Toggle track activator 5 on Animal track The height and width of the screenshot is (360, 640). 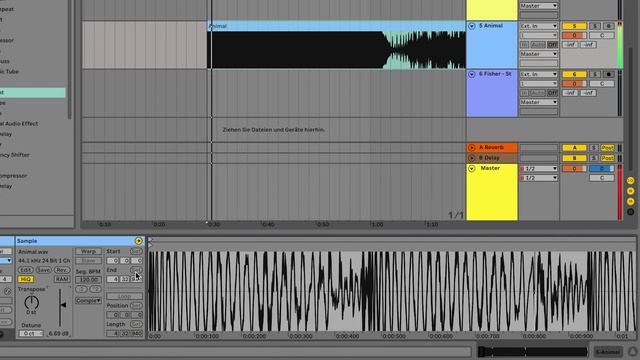tap(574, 26)
